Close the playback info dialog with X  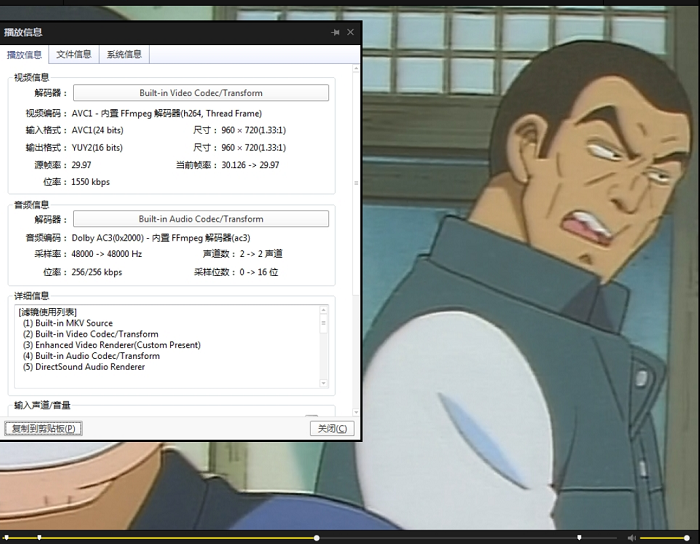350,33
